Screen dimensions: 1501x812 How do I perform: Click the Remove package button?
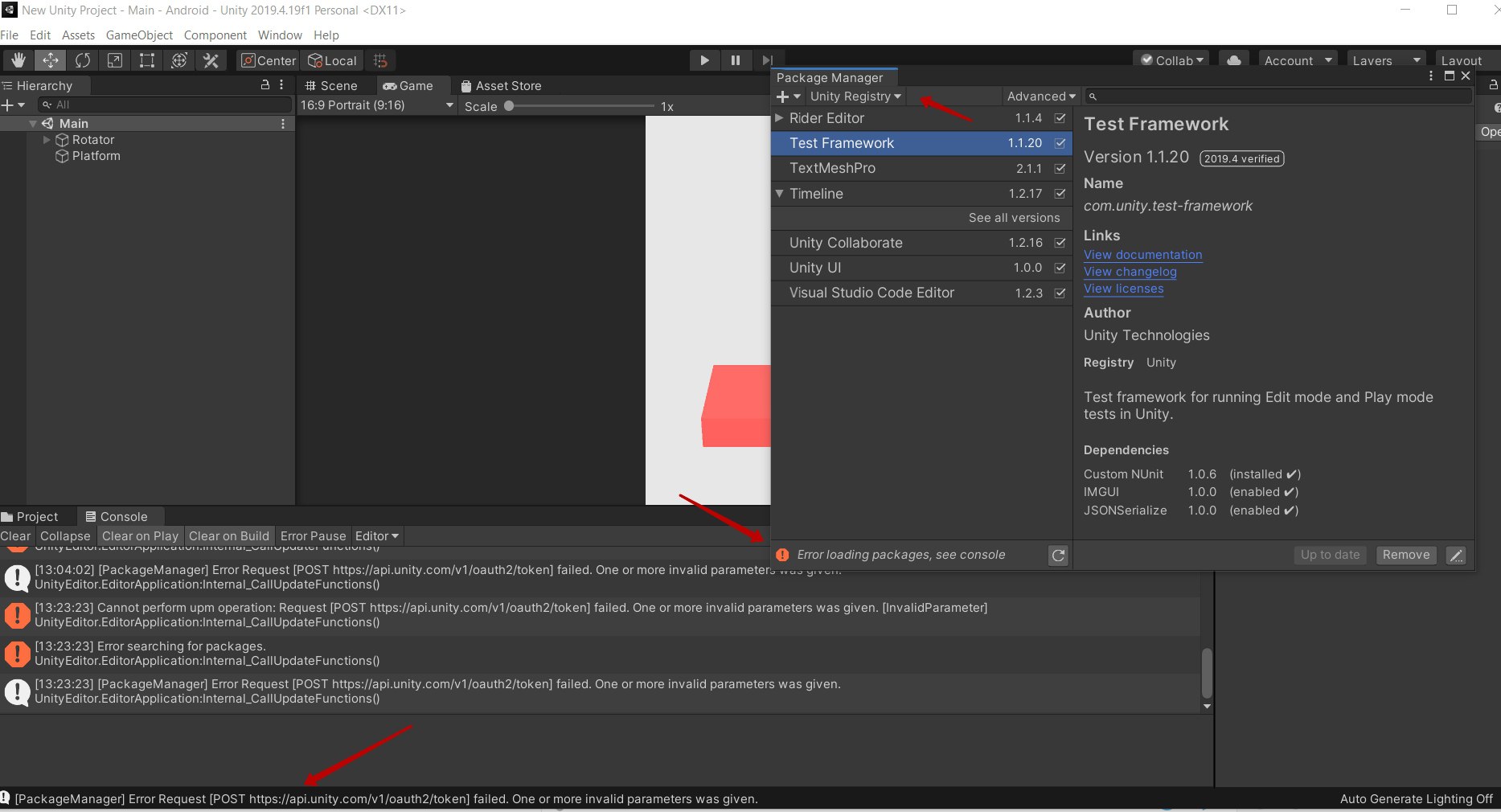(1405, 555)
